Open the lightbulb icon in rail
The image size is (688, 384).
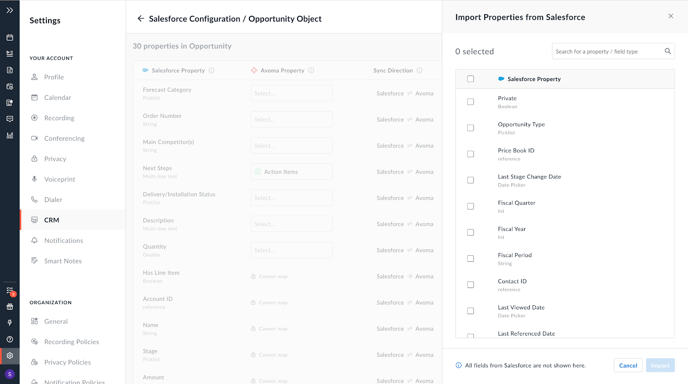point(10,323)
